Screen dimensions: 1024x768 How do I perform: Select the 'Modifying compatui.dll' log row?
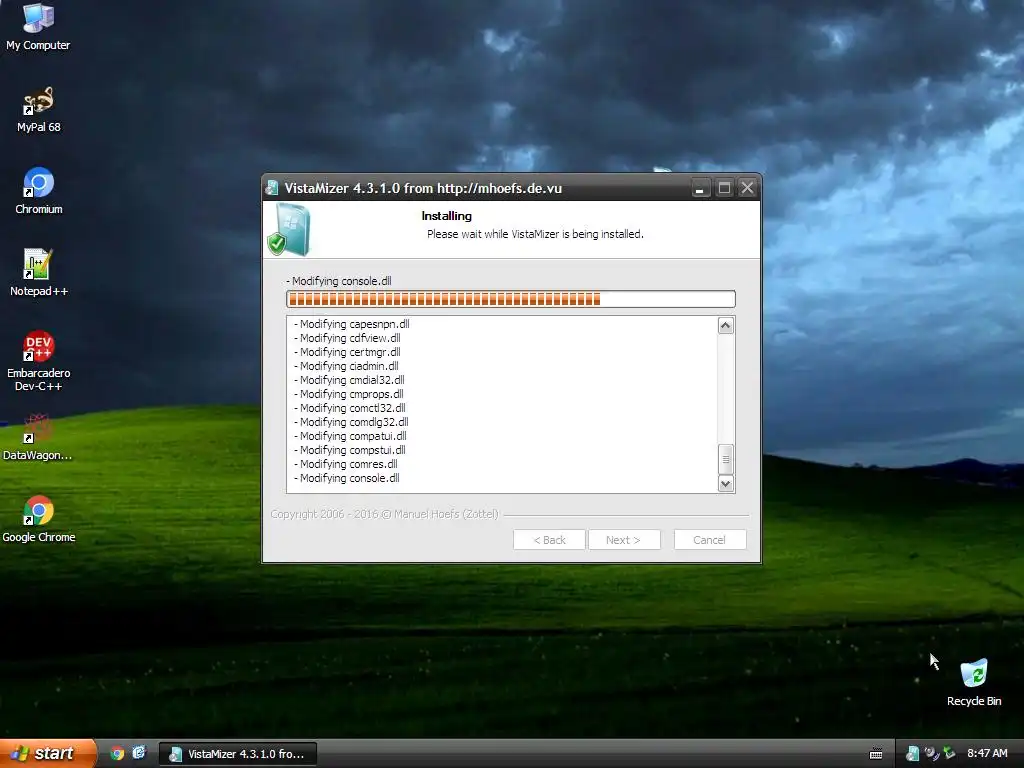[350, 436]
